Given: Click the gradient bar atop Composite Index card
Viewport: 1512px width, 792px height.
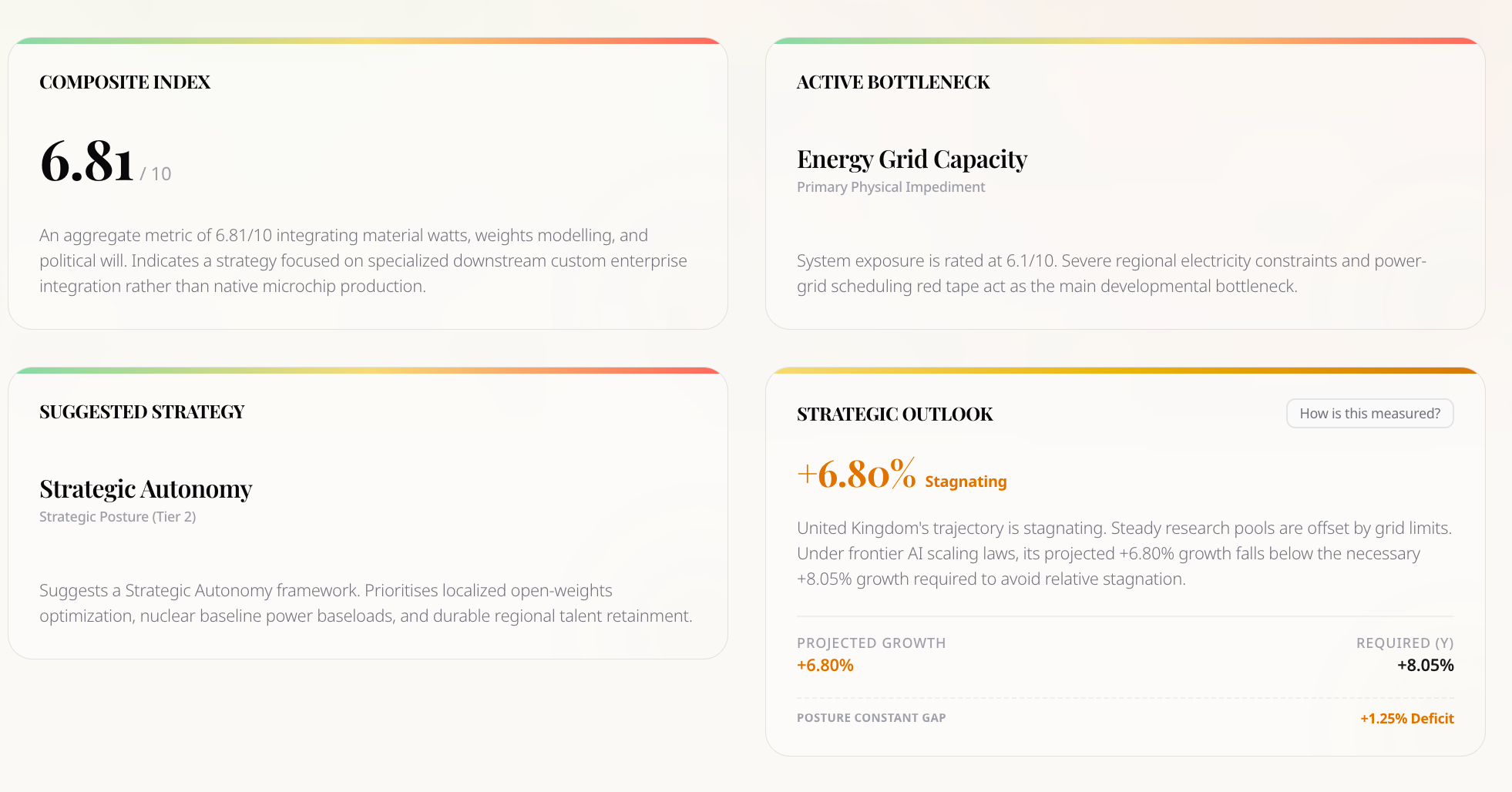Looking at the screenshot, I should 368,40.
